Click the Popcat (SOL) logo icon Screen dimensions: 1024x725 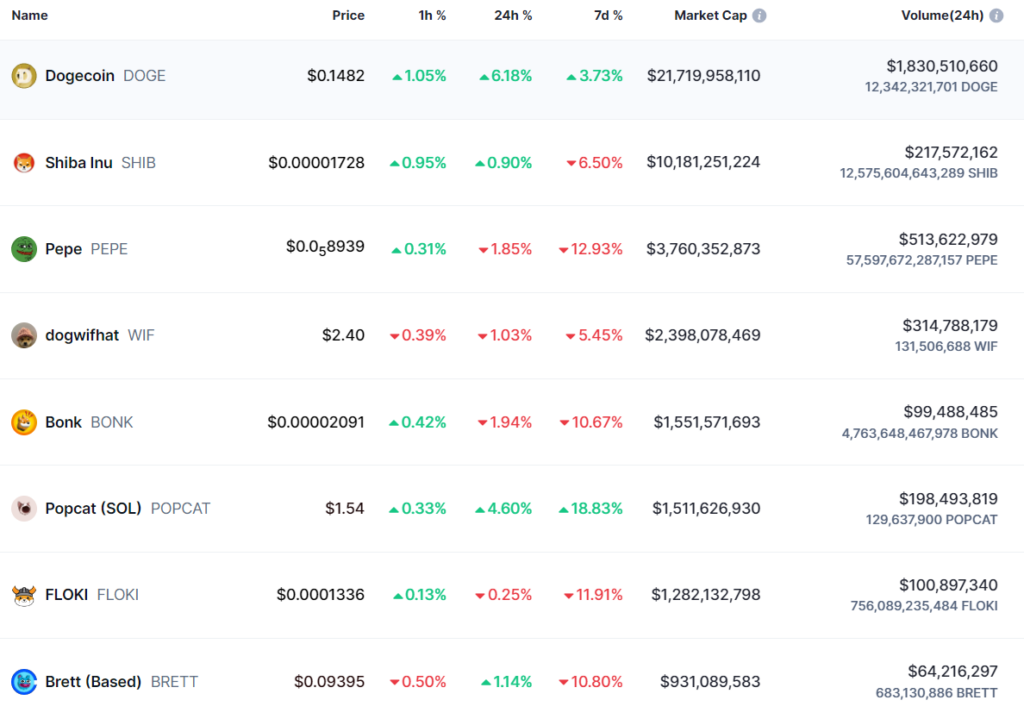pos(24,508)
